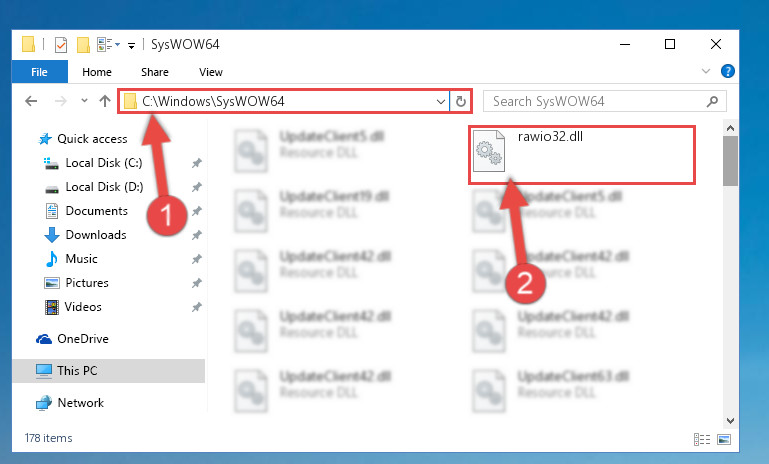The image size is (769, 464).
Task: Go up one folder level
Action: click(104, 101)
